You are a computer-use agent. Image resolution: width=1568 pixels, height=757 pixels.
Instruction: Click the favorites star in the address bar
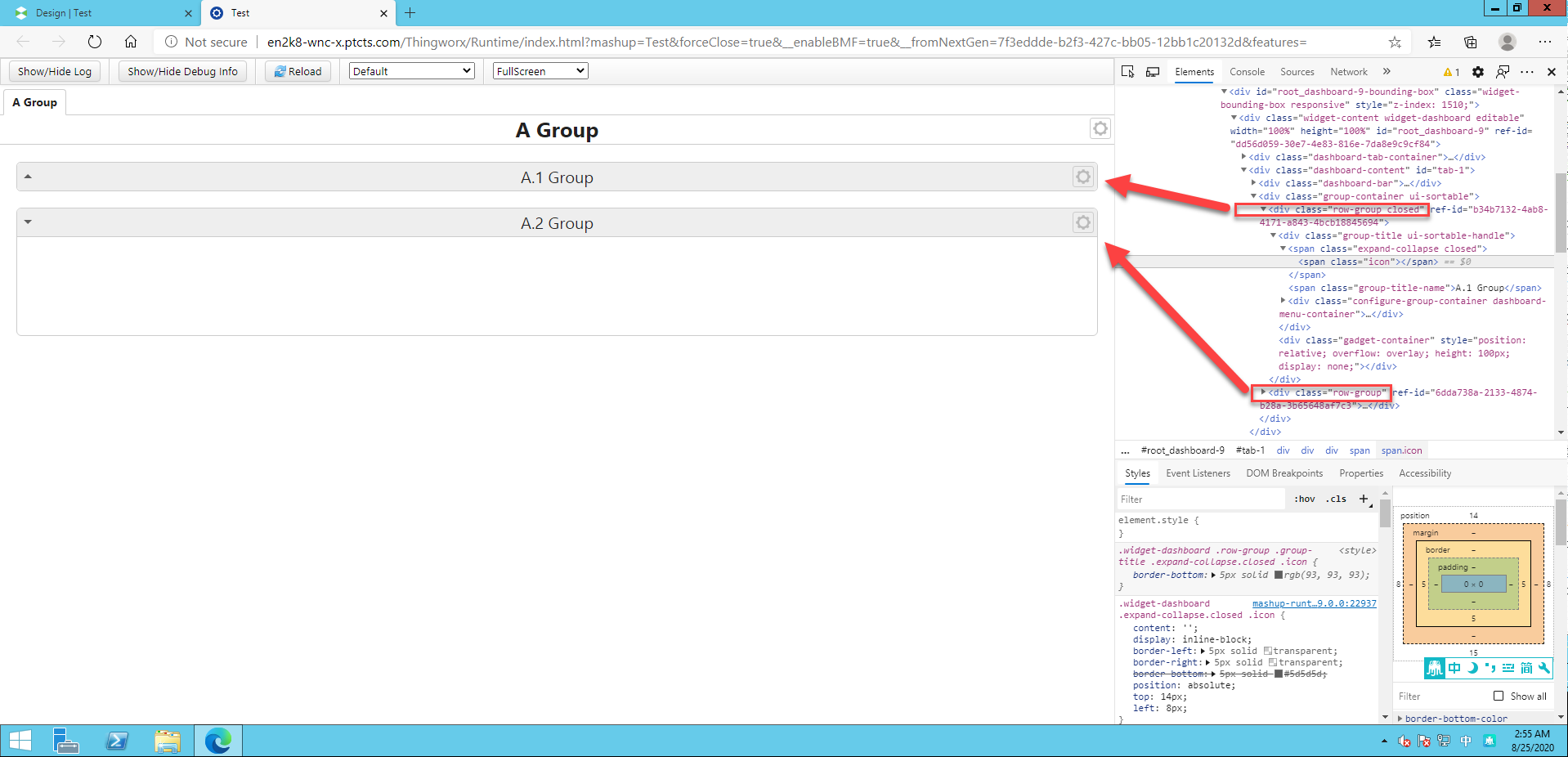tap(1396, 42)
